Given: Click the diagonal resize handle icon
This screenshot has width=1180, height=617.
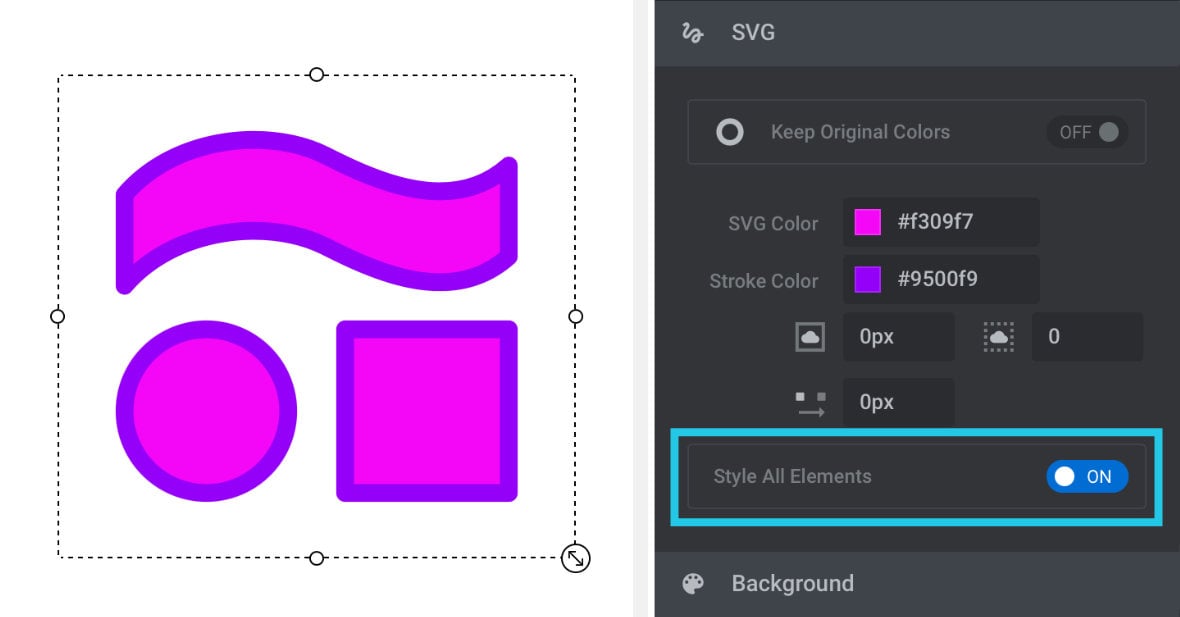Looking at the screenshot, I should tap(576, 558).
